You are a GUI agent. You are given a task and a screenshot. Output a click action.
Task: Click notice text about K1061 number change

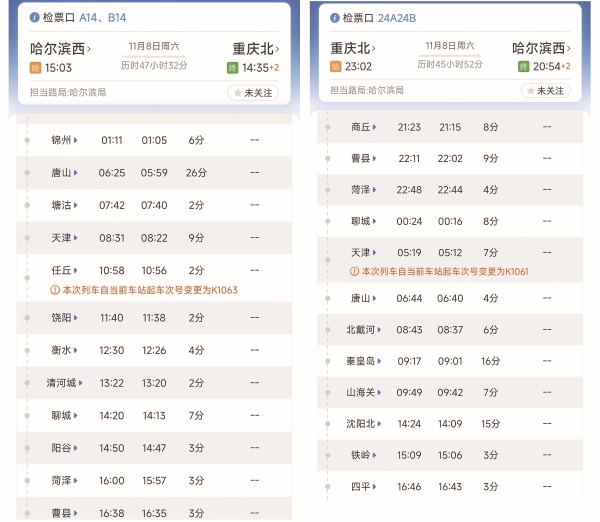[x=445, y=272]
